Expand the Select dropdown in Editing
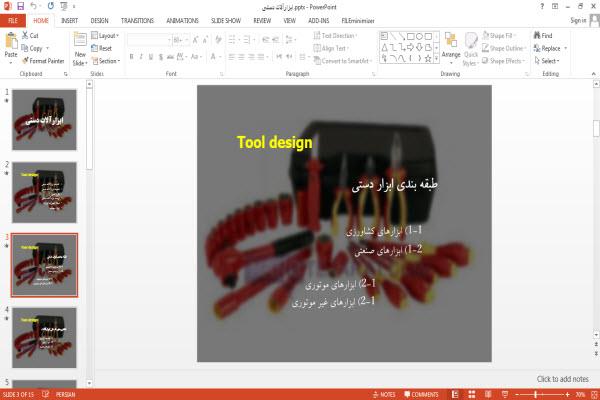This screenshot has width=600, height=400. [547, 61]
